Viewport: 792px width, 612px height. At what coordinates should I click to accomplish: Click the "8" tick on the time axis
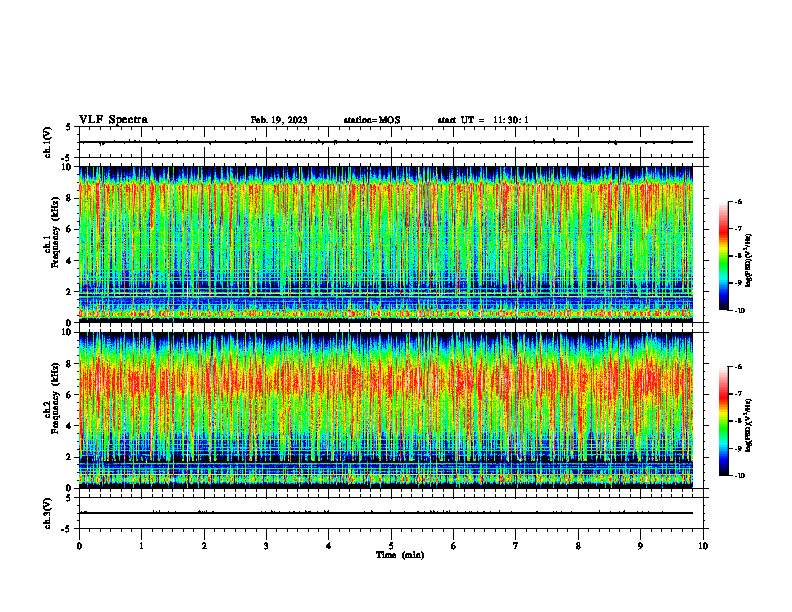tap(578, 546)
